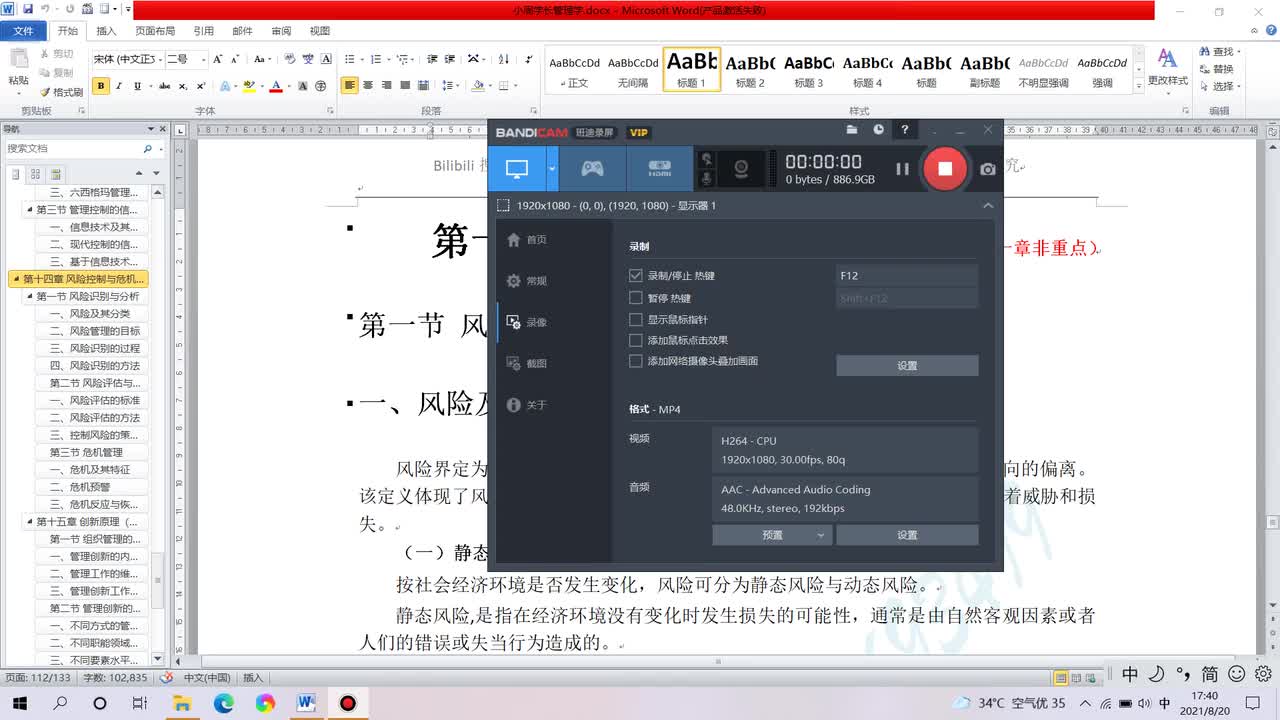Open Bandicam 常规 general settings

(526, 281)
